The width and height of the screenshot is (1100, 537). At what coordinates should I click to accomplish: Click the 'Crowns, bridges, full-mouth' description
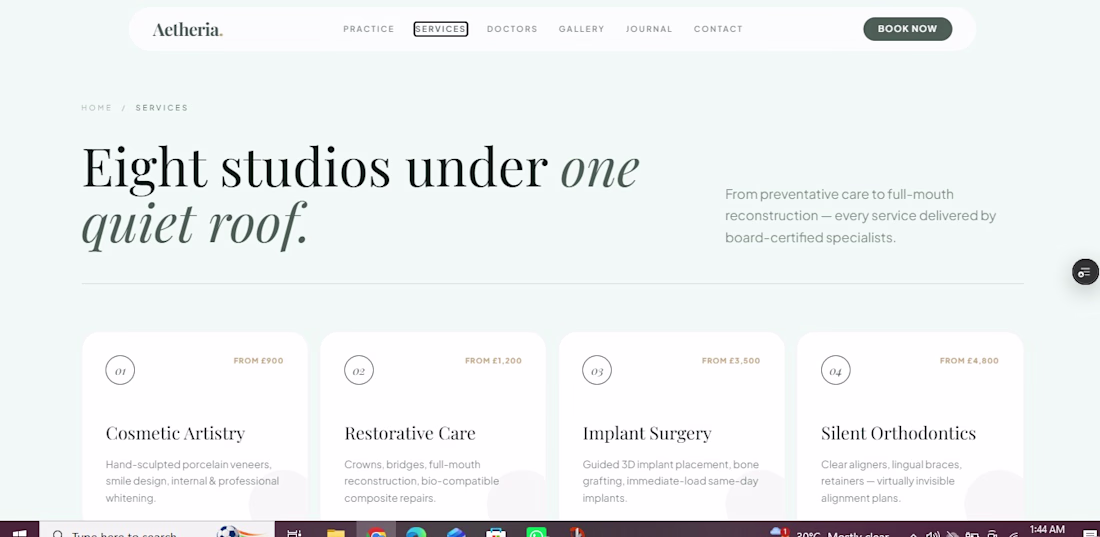point(422,481)
